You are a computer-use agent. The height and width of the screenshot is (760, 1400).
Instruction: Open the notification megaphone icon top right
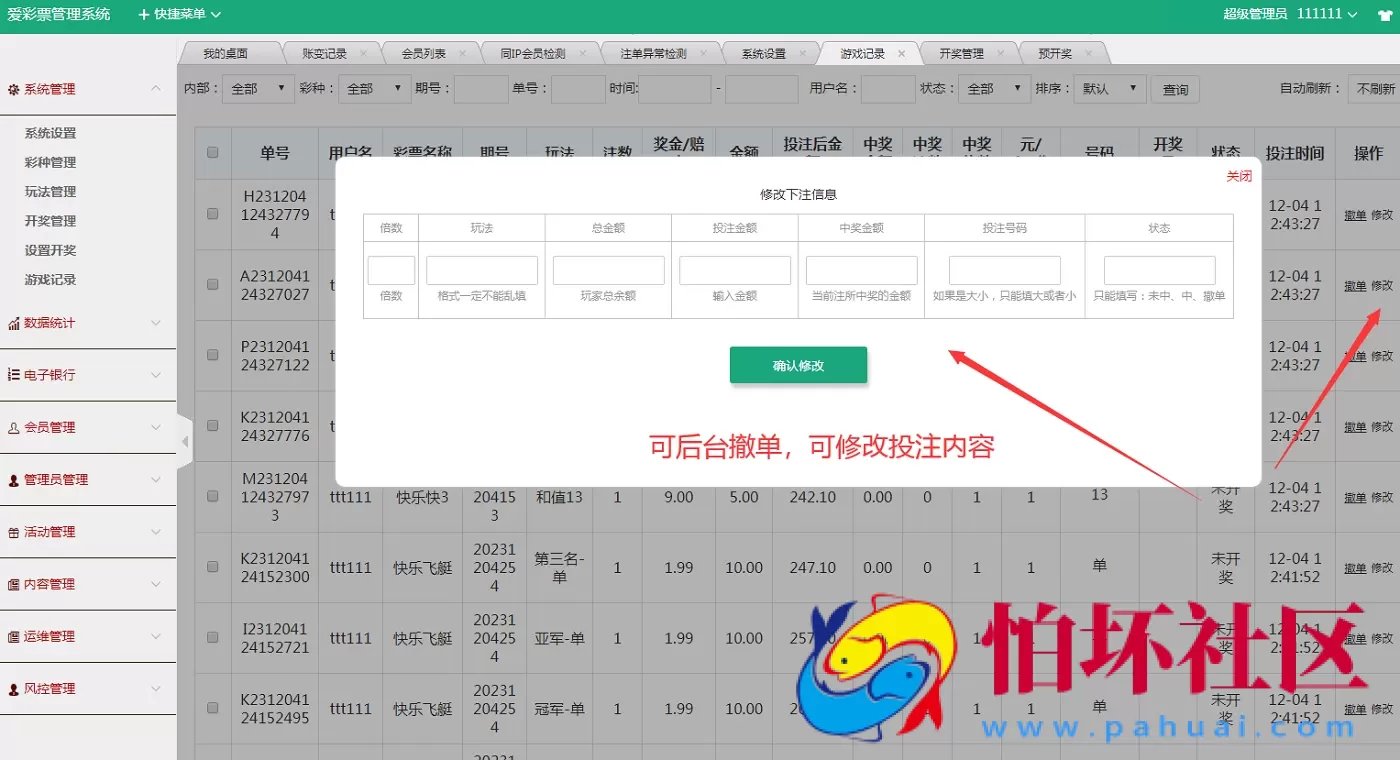pyautogui.click(x=1386, y=16)
